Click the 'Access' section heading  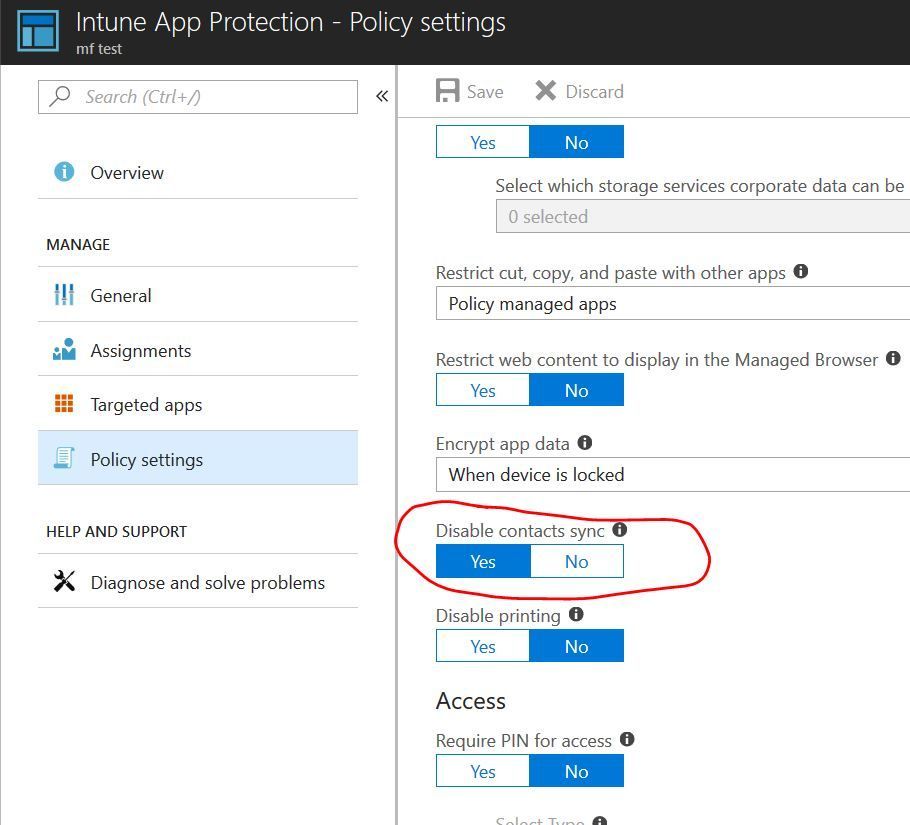(471, 701)
